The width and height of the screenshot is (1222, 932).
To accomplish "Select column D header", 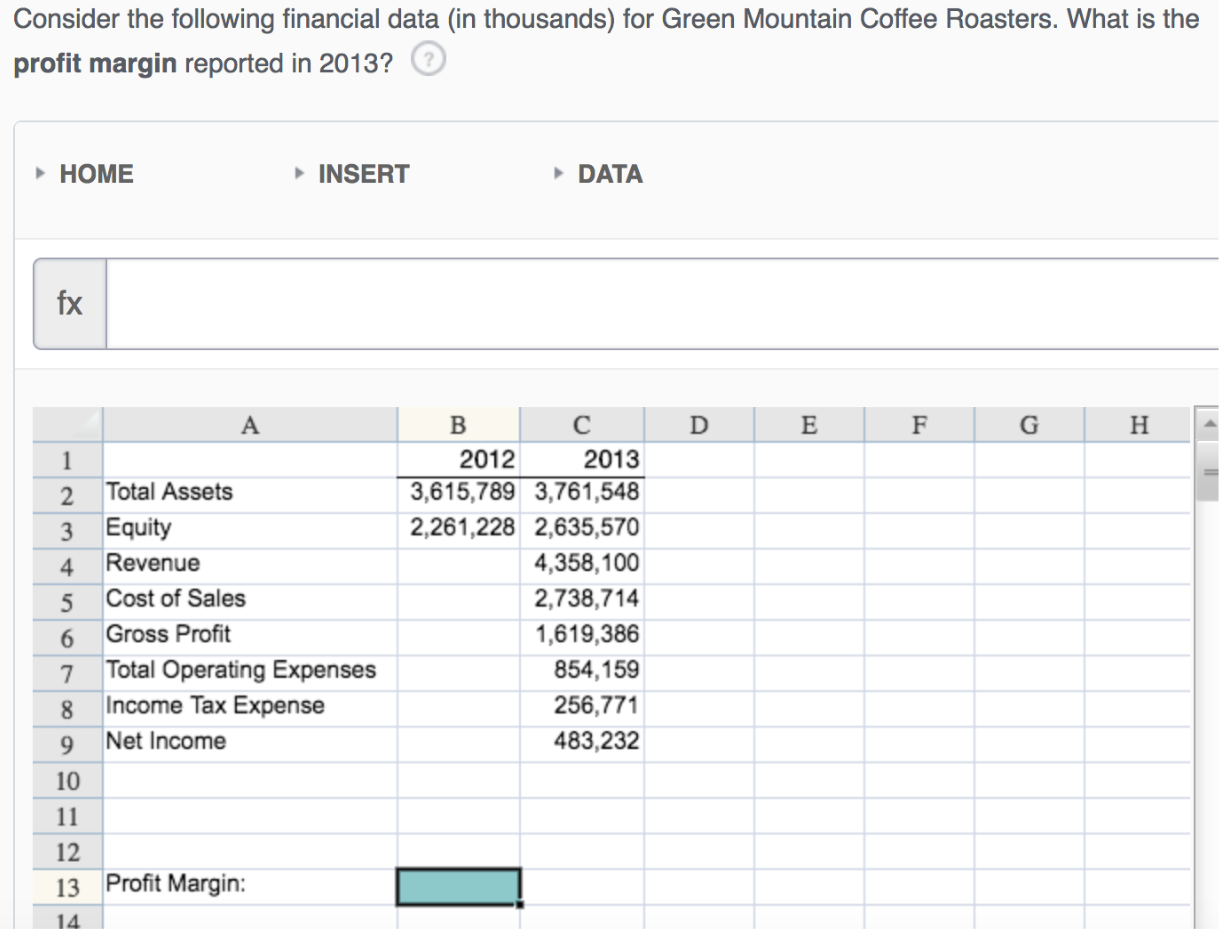I will (x=699, y=425).
